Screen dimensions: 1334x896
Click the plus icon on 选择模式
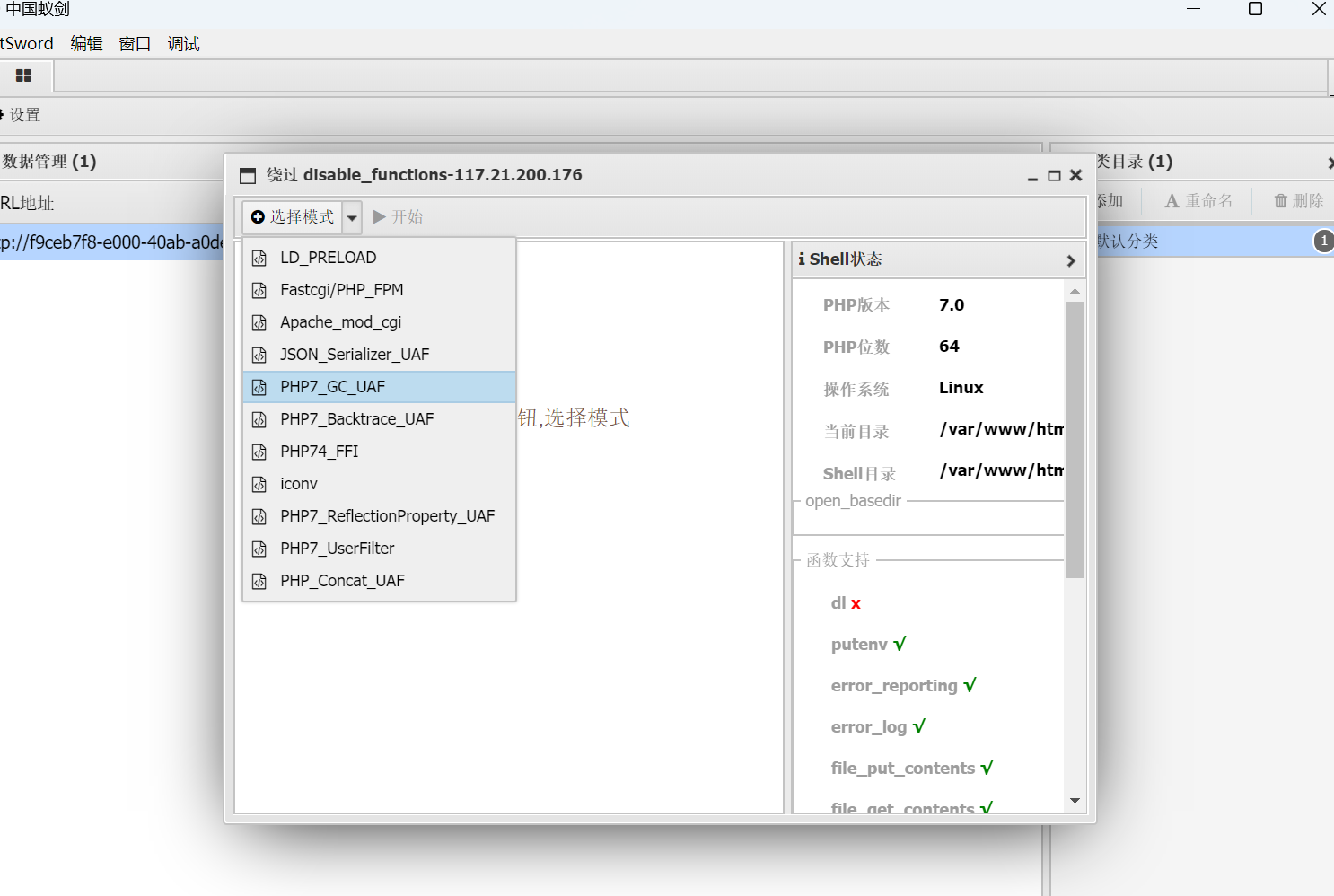pos(258,217)
